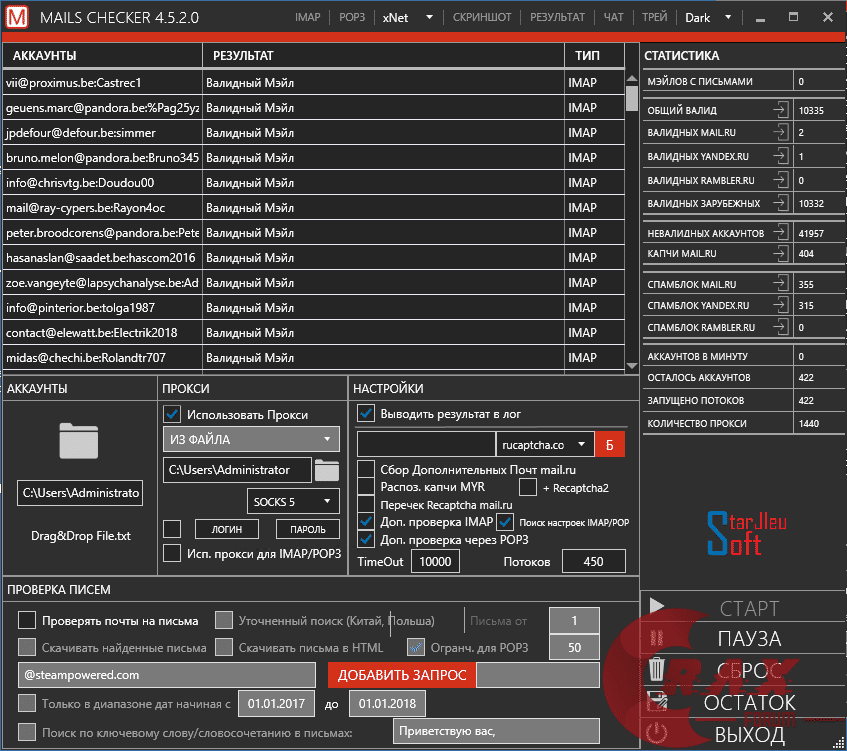Screen dimensions: 847x751
Task: Open the ИЗ ФАЙЛА source dropdown
Action: click(251, 438)
